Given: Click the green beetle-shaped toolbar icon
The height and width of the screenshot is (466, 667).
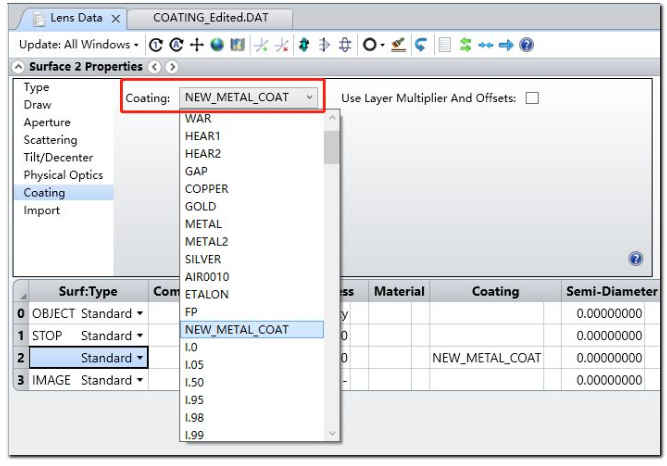Looking at the screenshot, I should [304, 45].
